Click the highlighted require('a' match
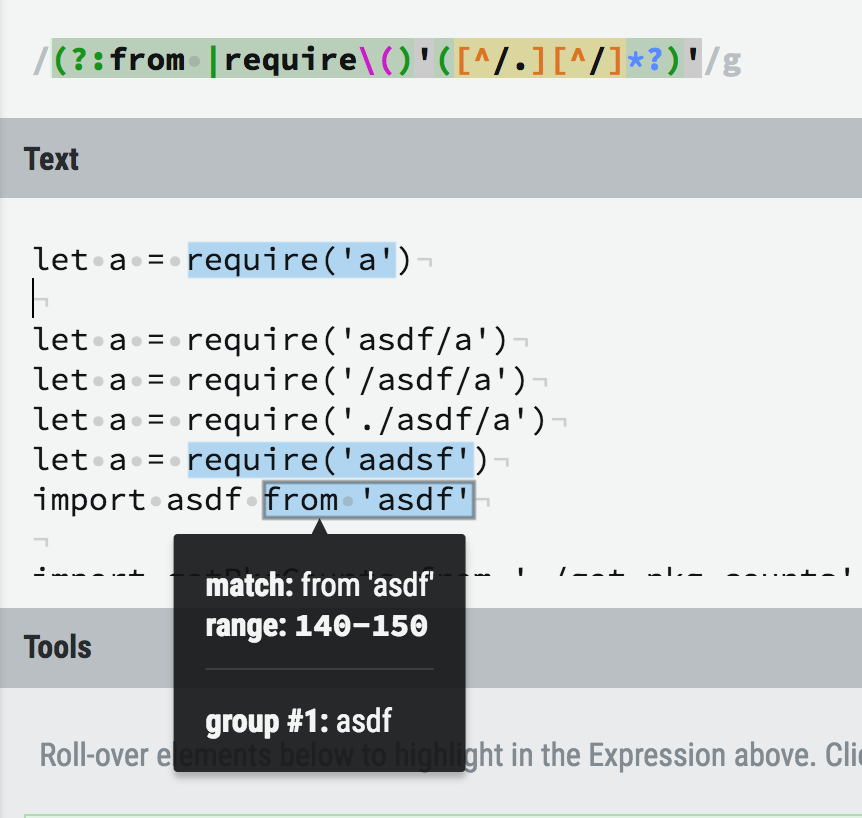 [292, 260]
